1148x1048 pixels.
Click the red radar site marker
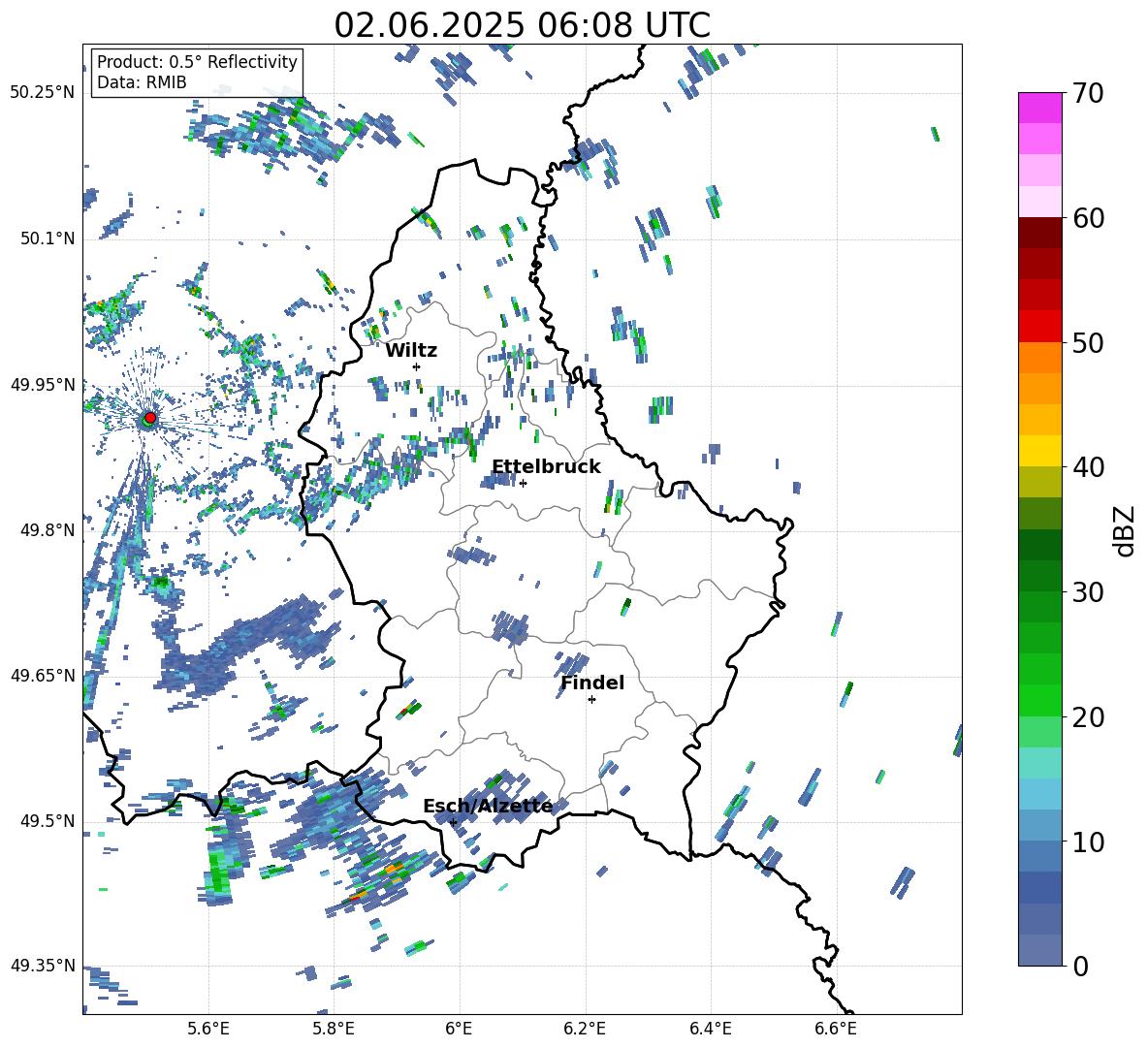[150, 417]
